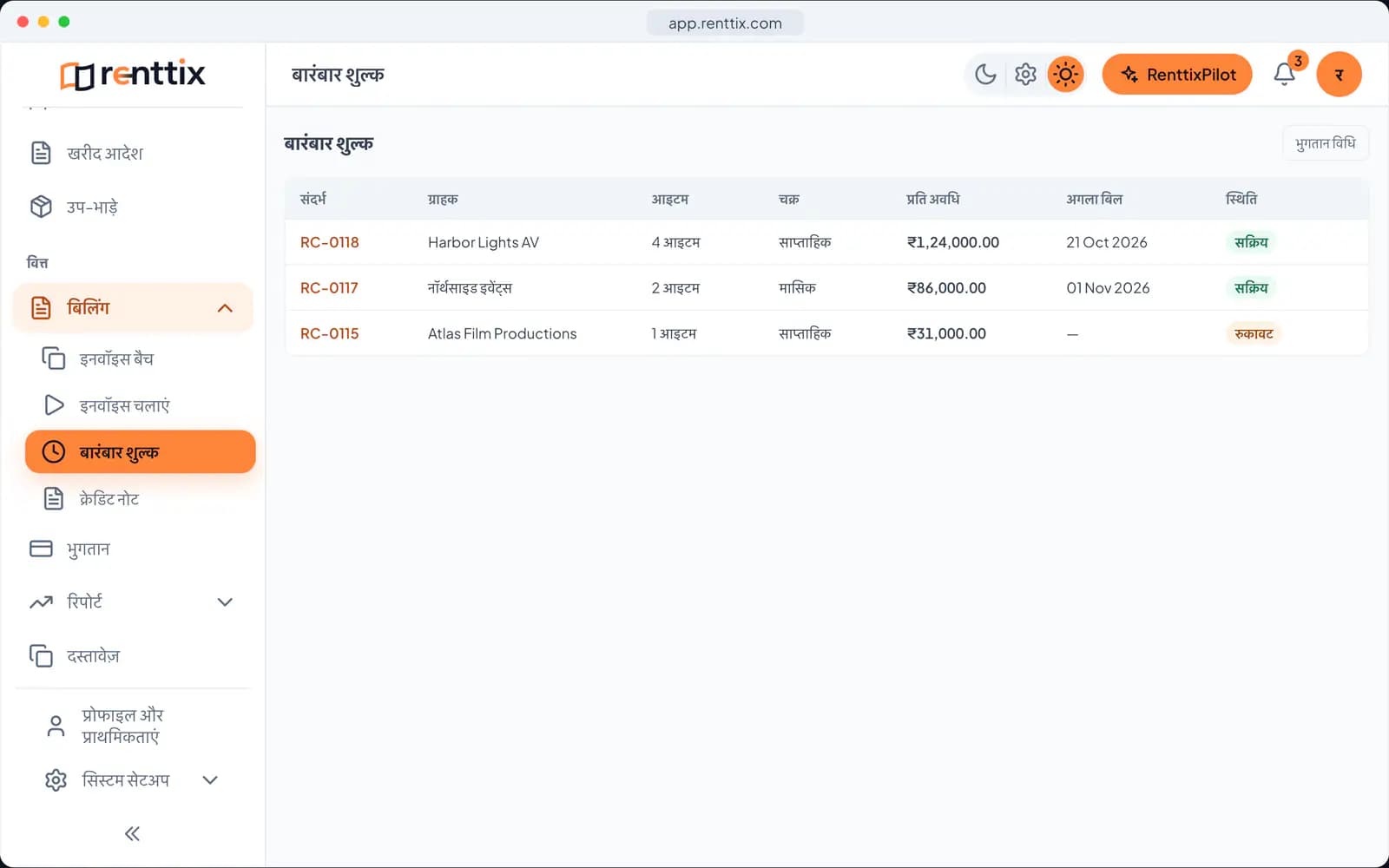Viewport: 1389px width, 868px height.
Task: Go to भुगतान menu item
Action: (x=133, y=549)
